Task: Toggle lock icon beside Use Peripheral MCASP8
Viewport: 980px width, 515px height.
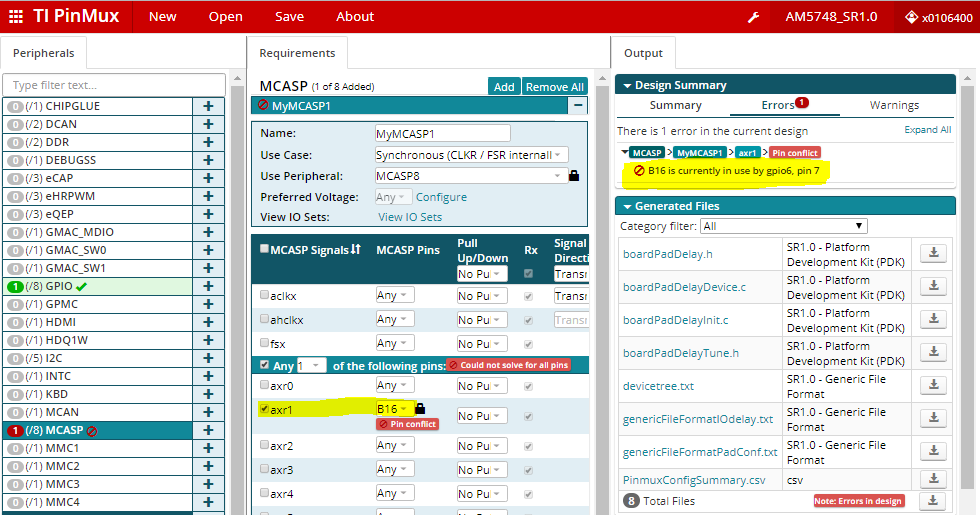Action: coord(574,176)
